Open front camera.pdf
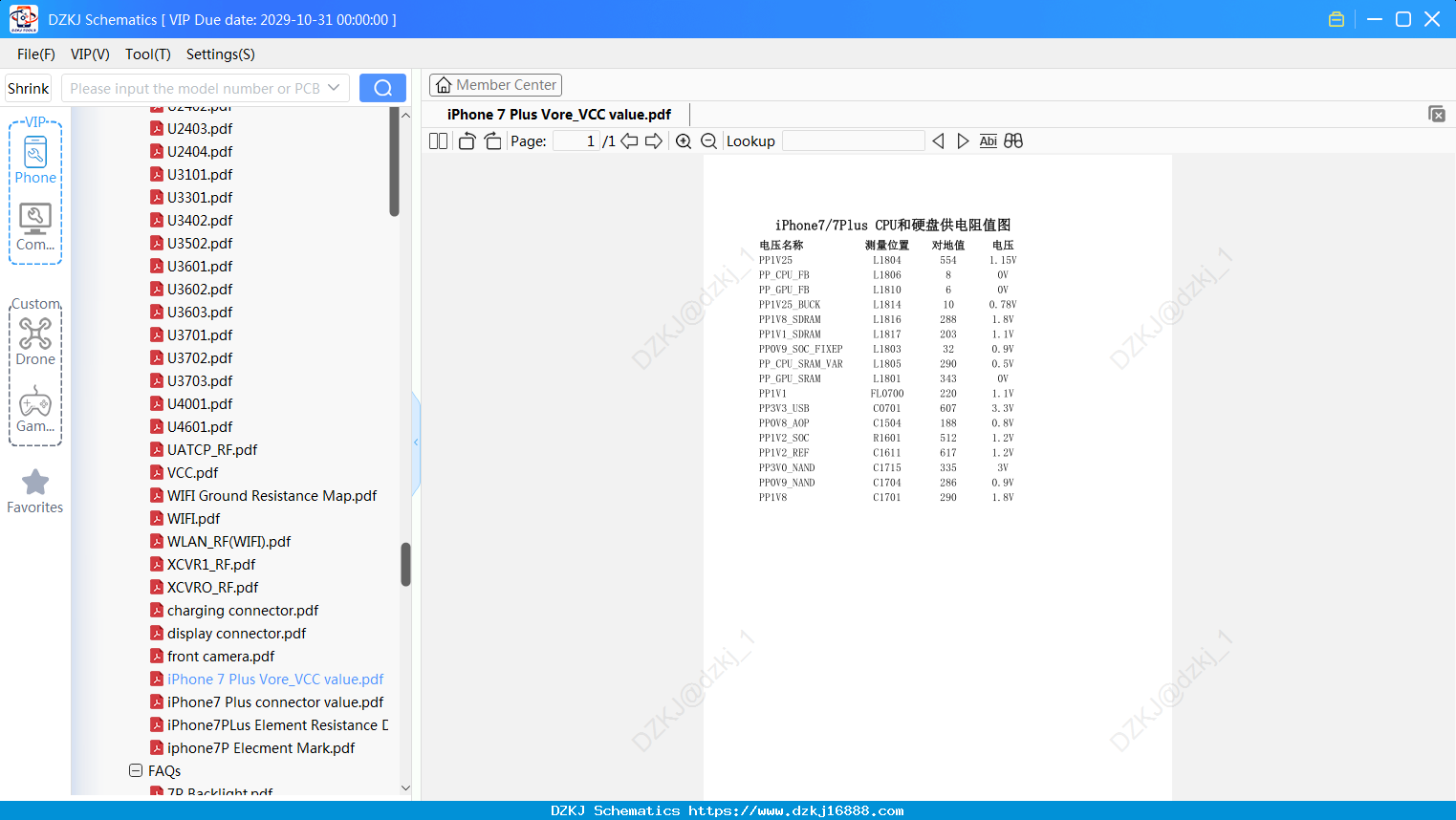Image resolution: width=1456 pixels, height=820 pixels. [212, 656]
